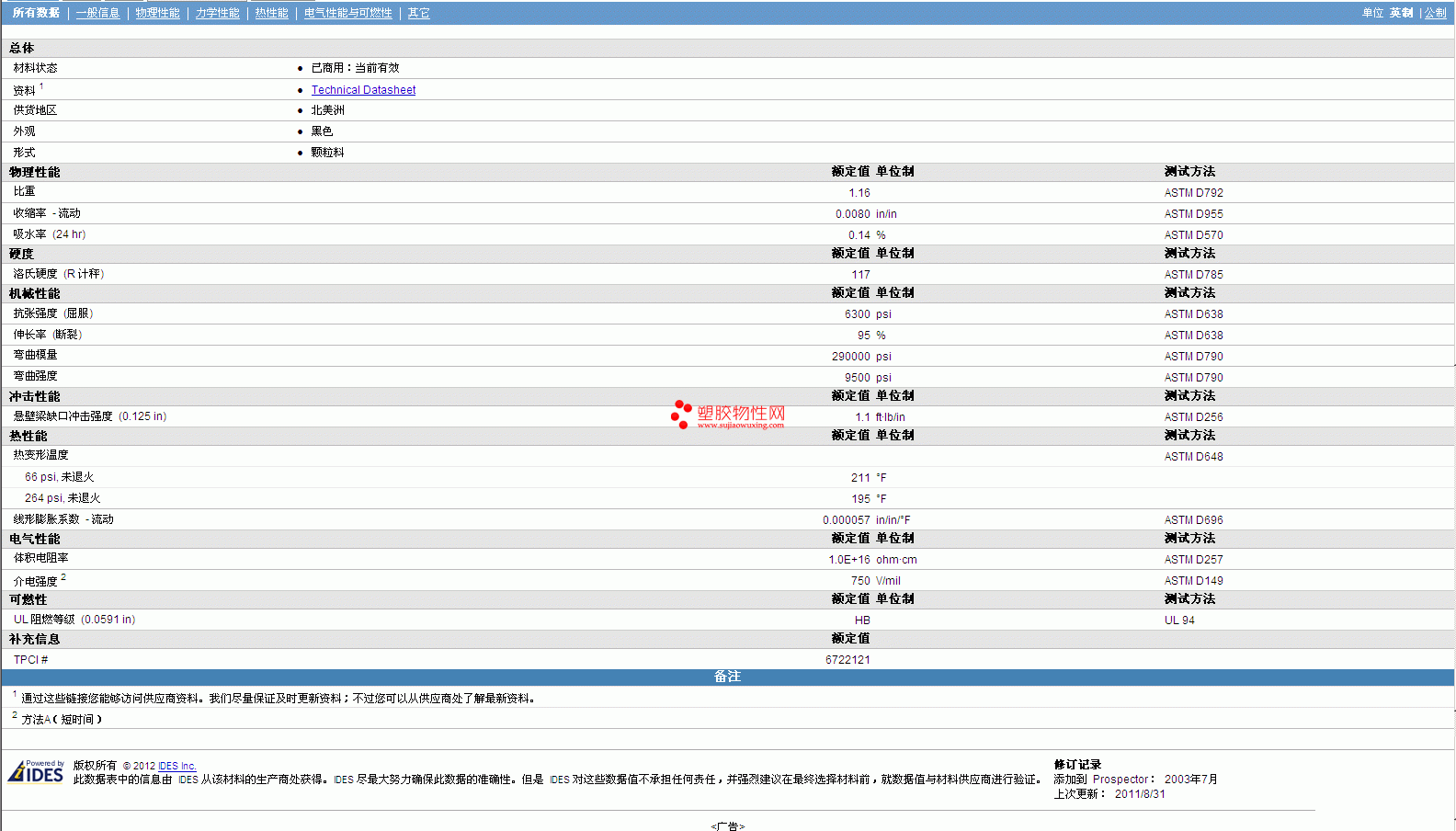Switch units to 公制
Viewport: 1456px width, 831px height.
(x=1435, y=13)
